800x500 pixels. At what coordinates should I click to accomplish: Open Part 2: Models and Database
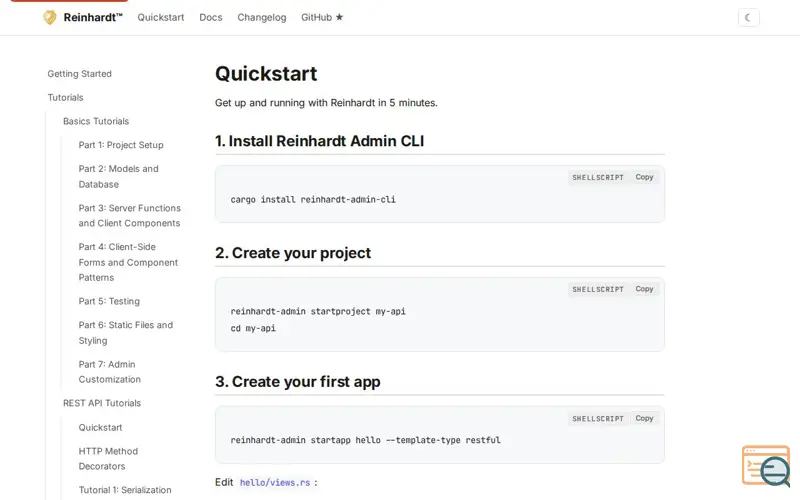point(119,176)
